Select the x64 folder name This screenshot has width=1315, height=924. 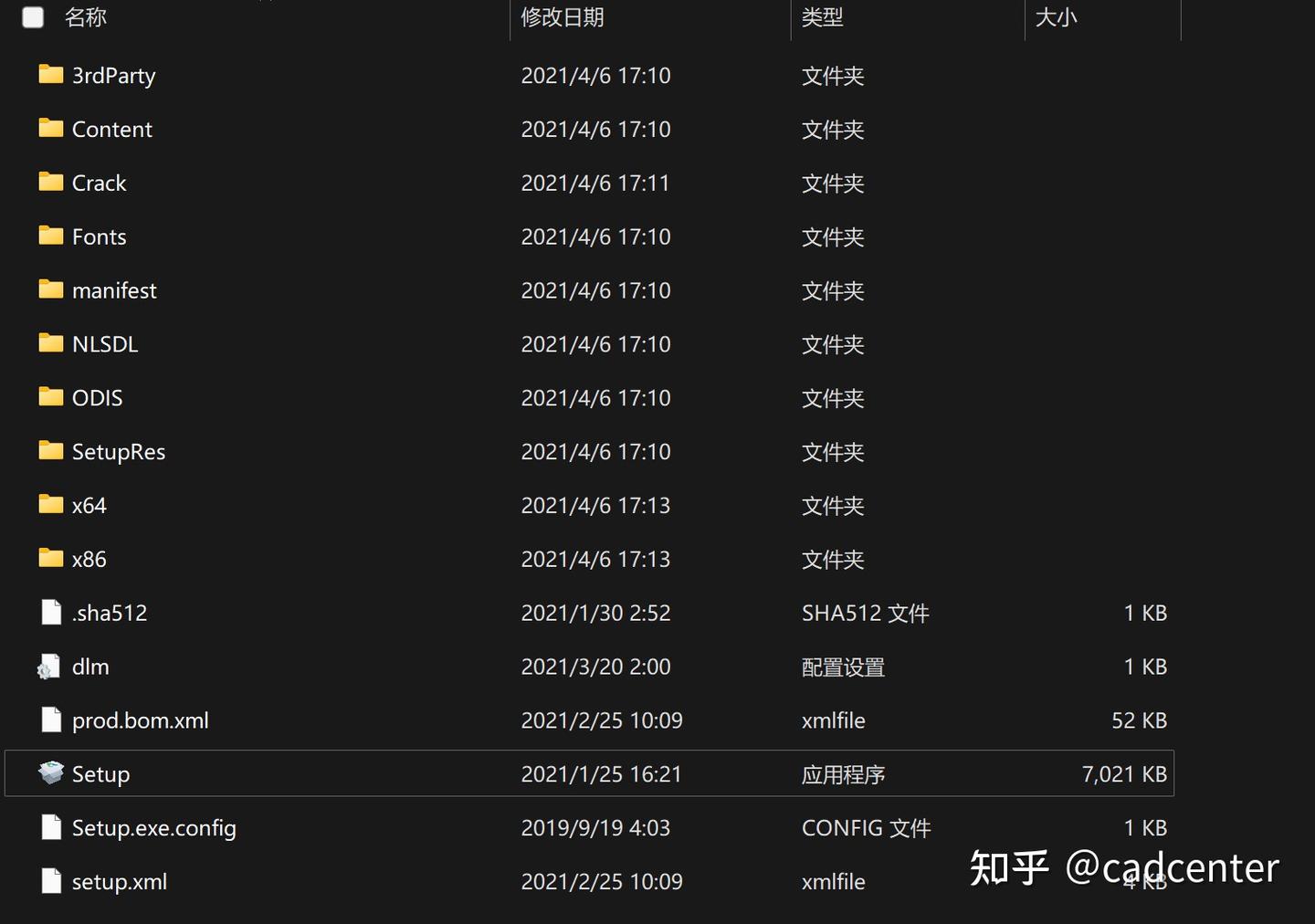click(89, 506)
